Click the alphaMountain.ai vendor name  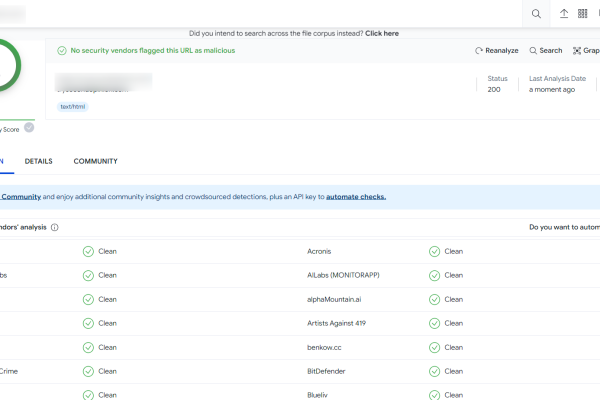point(334,299)
